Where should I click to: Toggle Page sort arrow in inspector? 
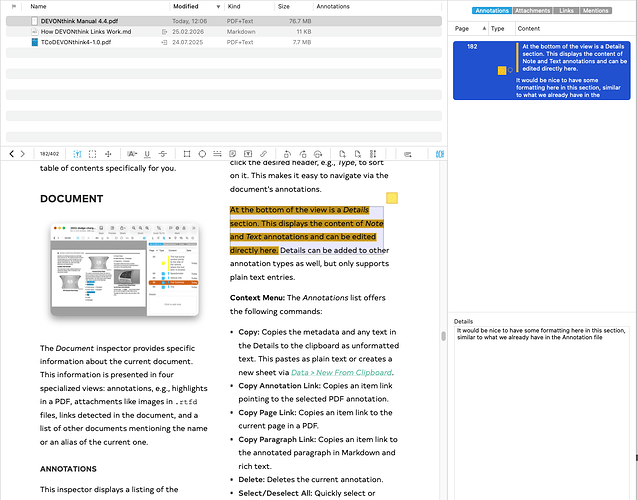click(484, 28)
